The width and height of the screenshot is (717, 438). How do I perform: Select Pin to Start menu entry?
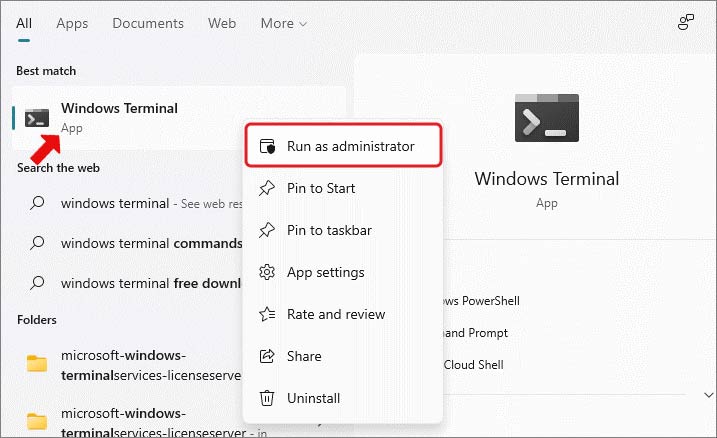point(343,188)
